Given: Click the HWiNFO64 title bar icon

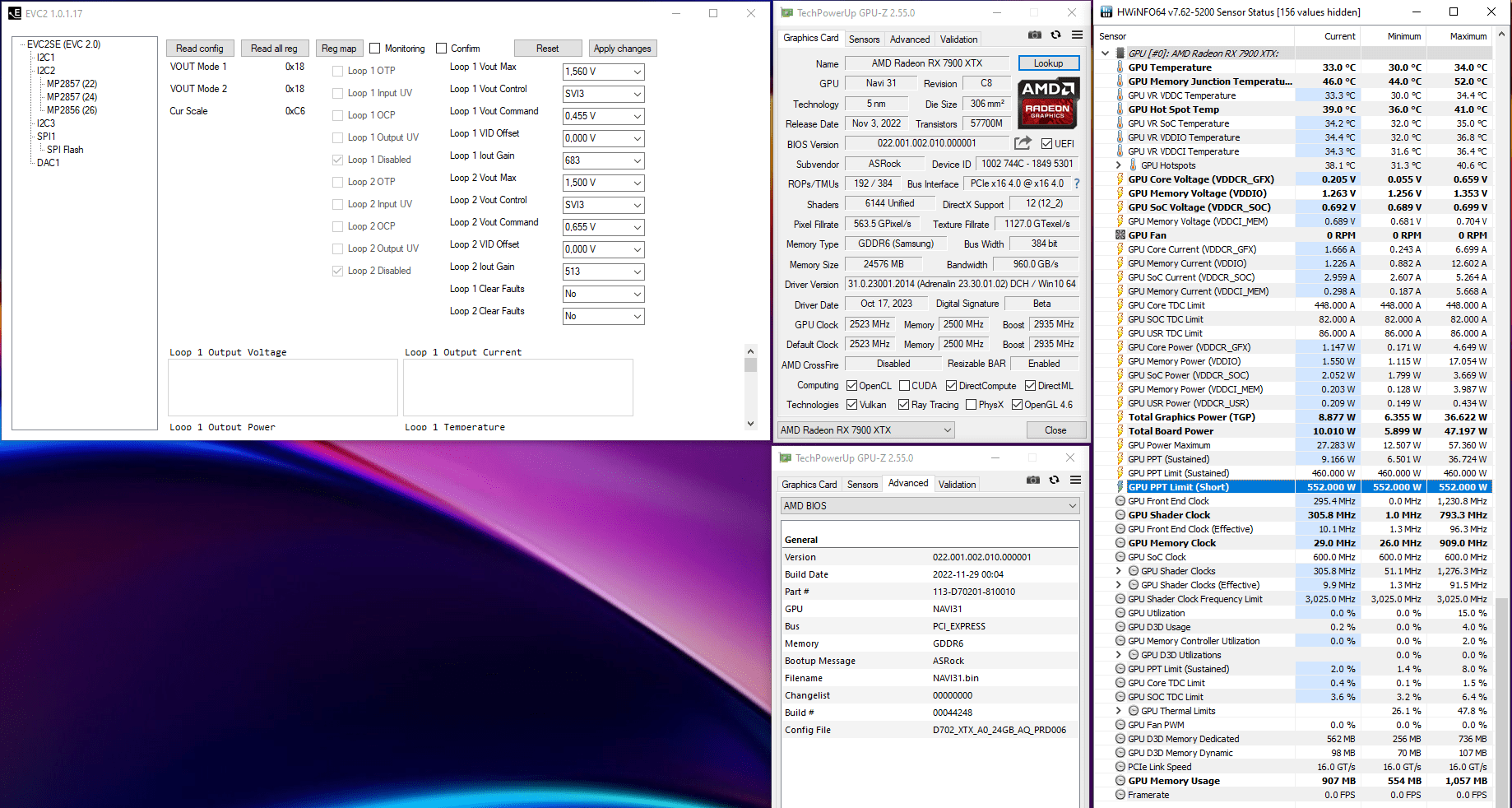Looking at the screenshot, I should click(1106, 12).
